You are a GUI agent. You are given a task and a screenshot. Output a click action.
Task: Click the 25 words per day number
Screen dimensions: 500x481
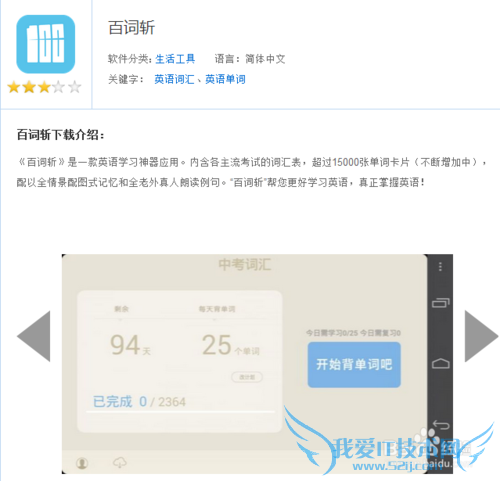click(x=217, y=345)
